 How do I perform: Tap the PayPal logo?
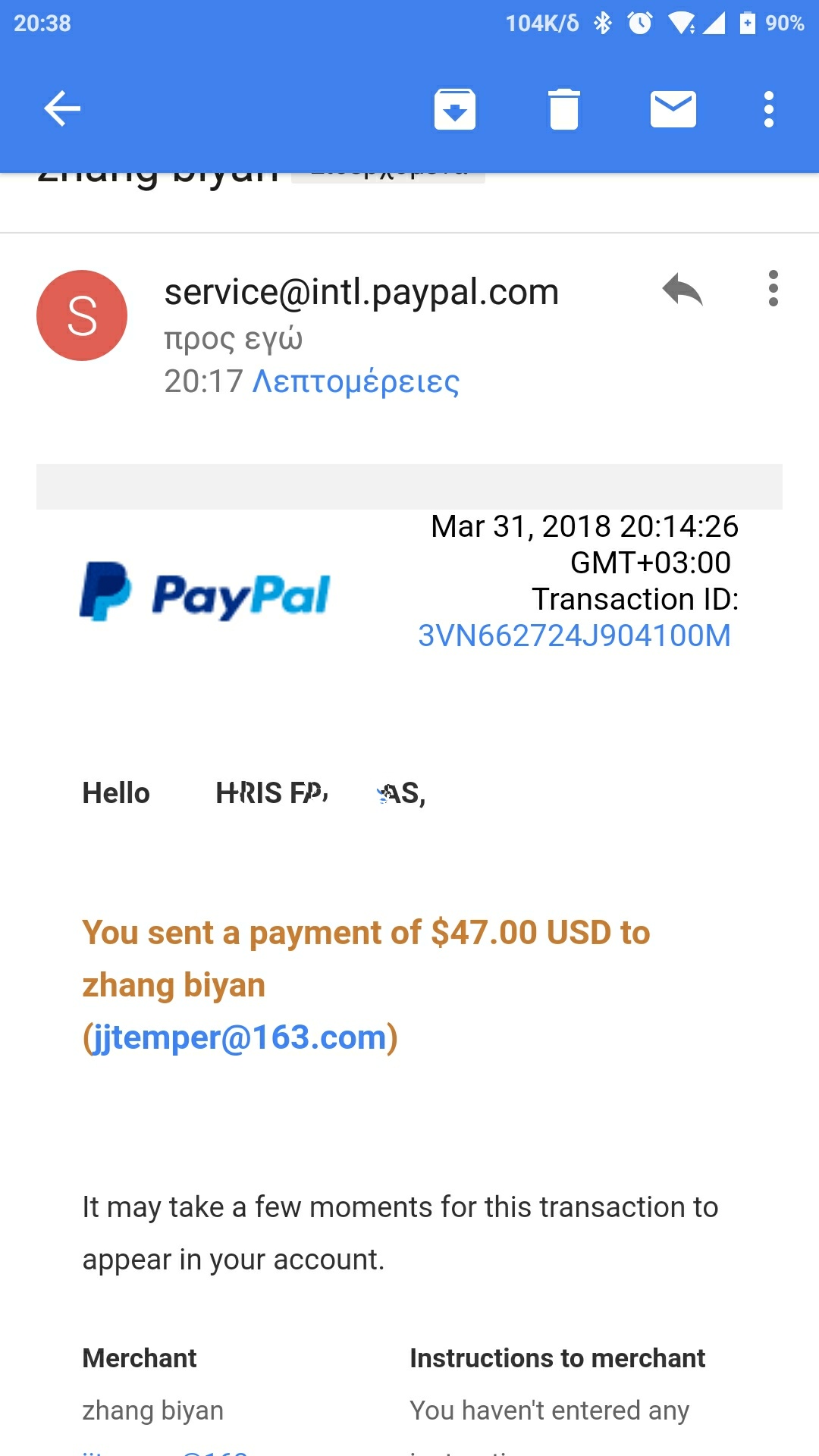pos(205,592)
